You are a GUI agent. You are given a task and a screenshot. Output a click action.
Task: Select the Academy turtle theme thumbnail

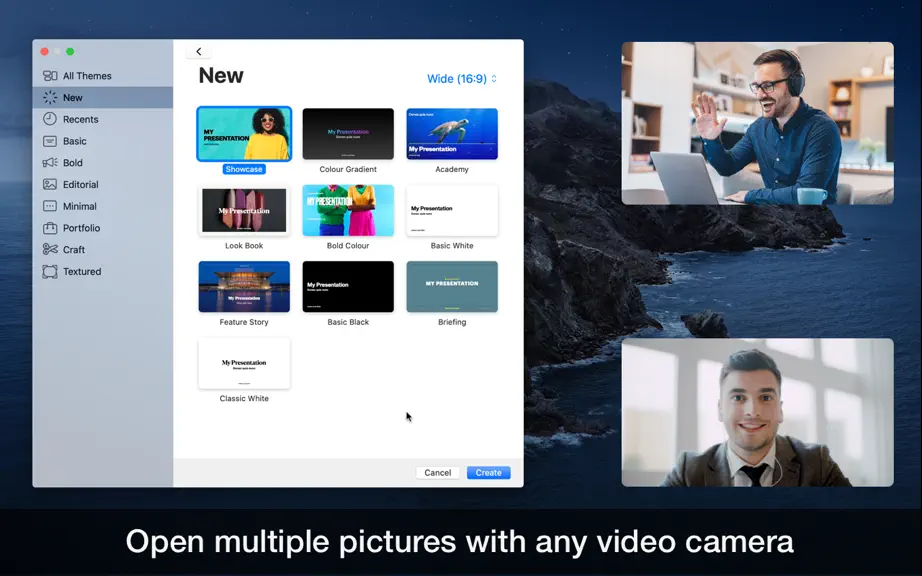[x=452, y=134]
